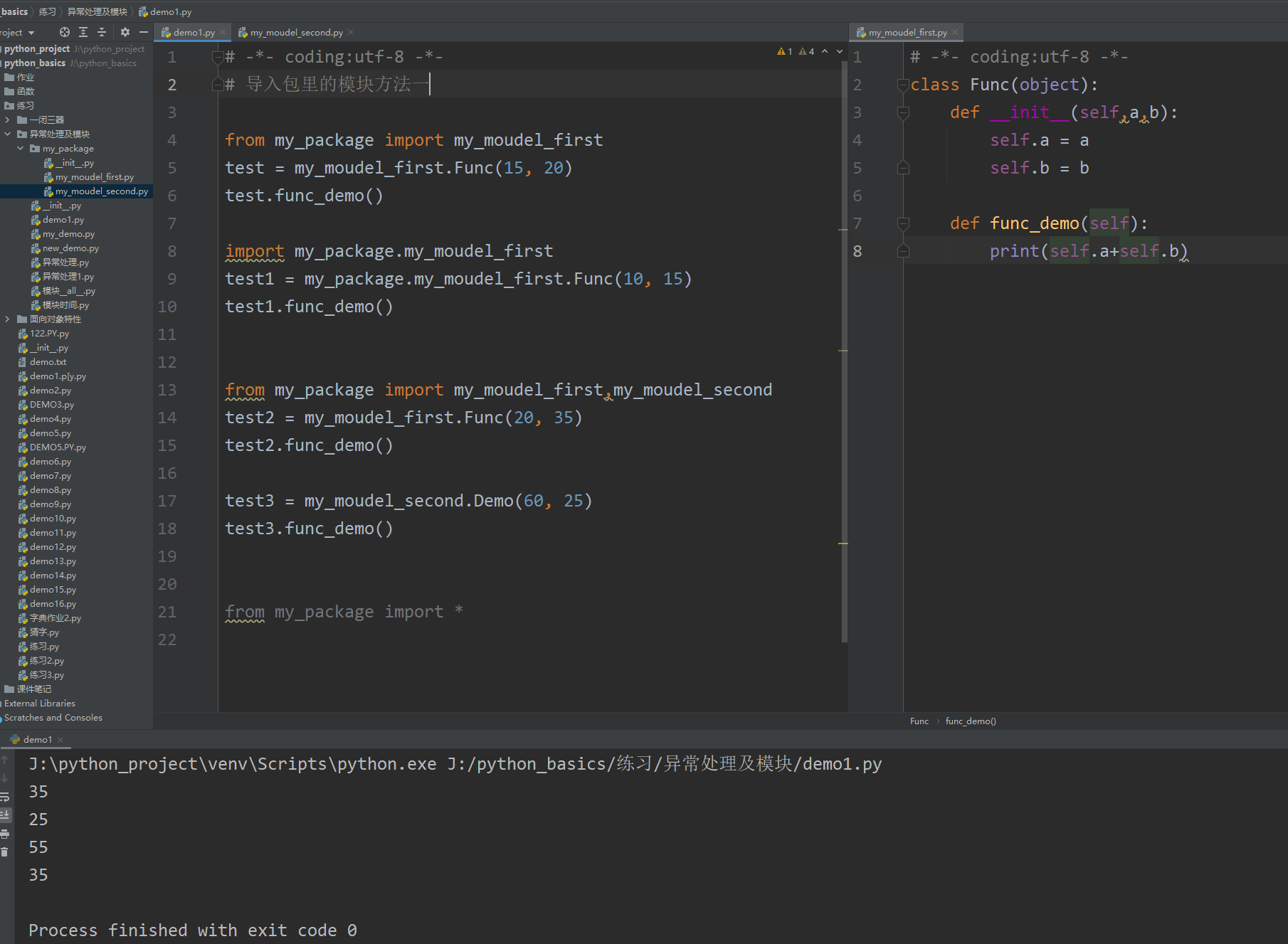Click the func_demo() breadcrumb below right editor

coord(971,721)
